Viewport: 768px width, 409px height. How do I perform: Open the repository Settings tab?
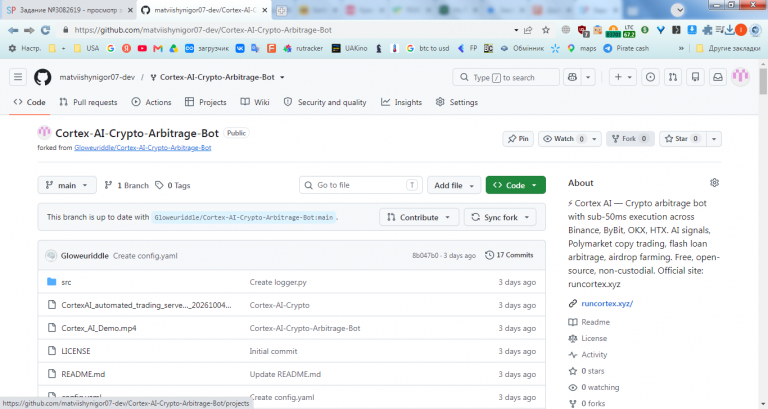(456, 102)
